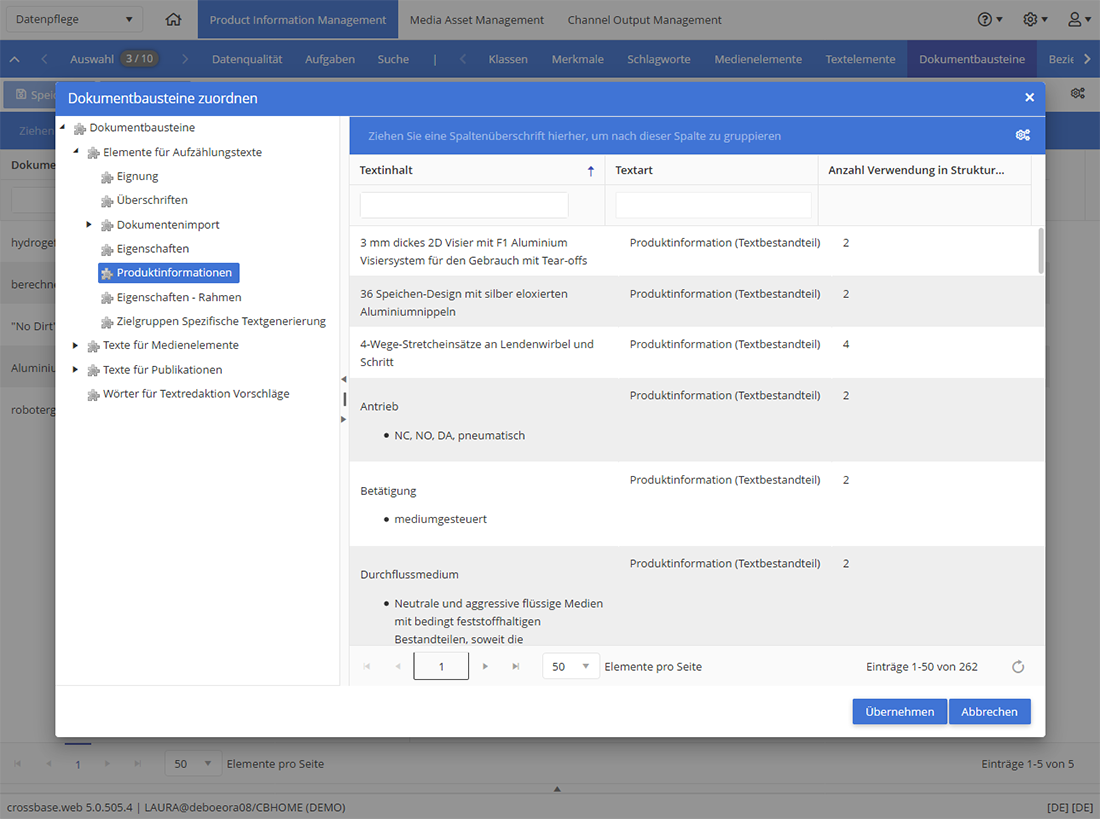This screenshot has height=819, width=1100.
Task: Close the Dokumentbausteine zuordnen dialog
Action: click(x=1029, y=98)
